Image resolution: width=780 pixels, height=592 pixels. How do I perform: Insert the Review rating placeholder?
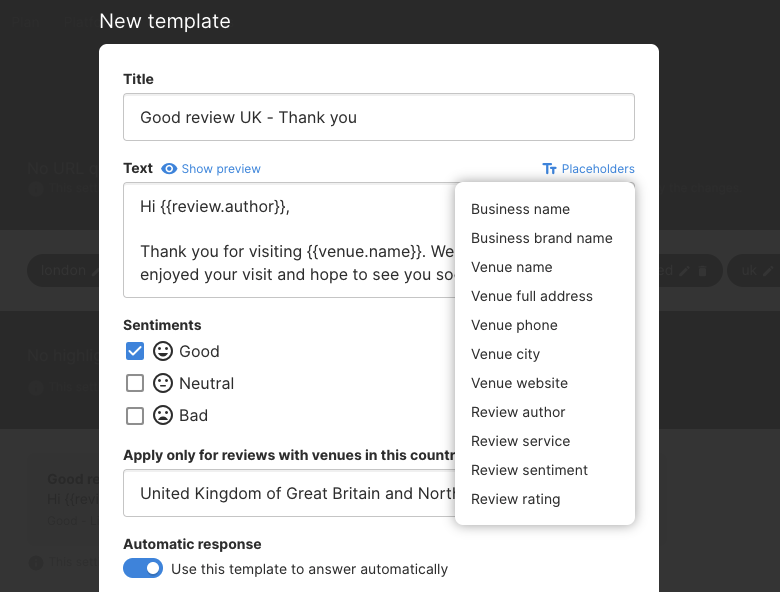(515, 499)
